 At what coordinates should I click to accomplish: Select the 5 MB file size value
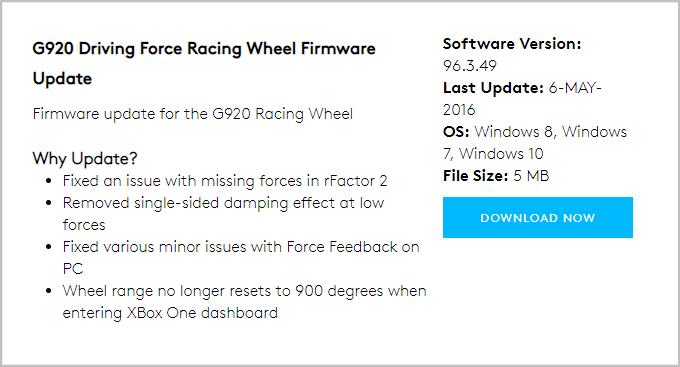click(x=531, y=176)
